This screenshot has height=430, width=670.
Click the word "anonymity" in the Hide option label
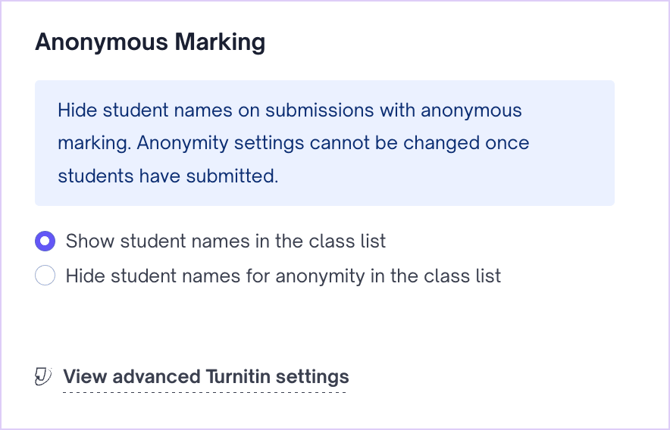click(x=320, y=276)
